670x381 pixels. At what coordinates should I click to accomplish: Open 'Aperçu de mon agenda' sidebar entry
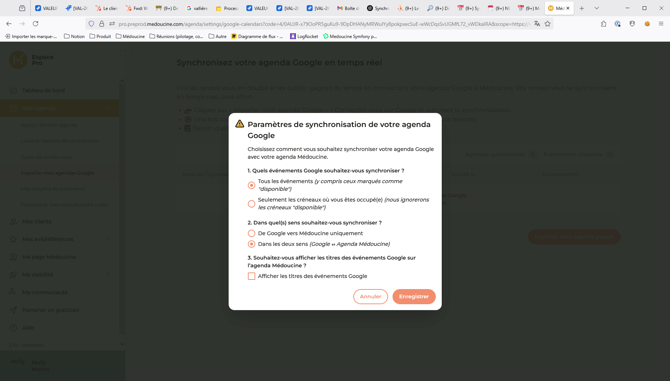click(49, 125)
